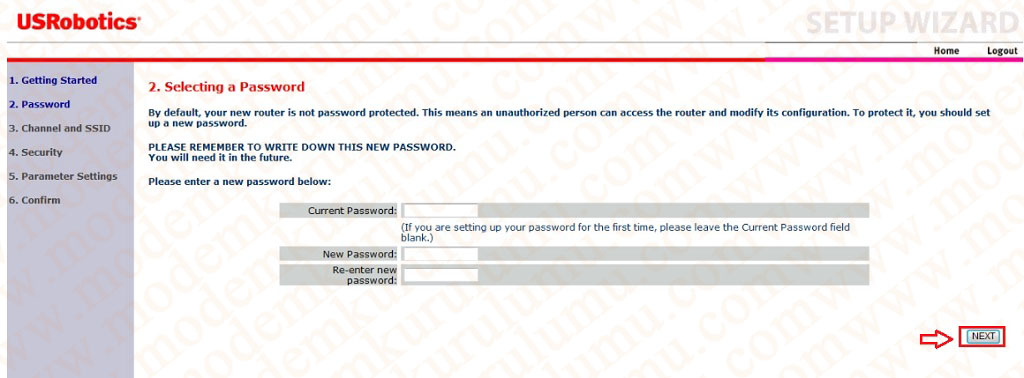Select the Password step in sidebar
The image size is (1024, 378).
coord(39,104)
